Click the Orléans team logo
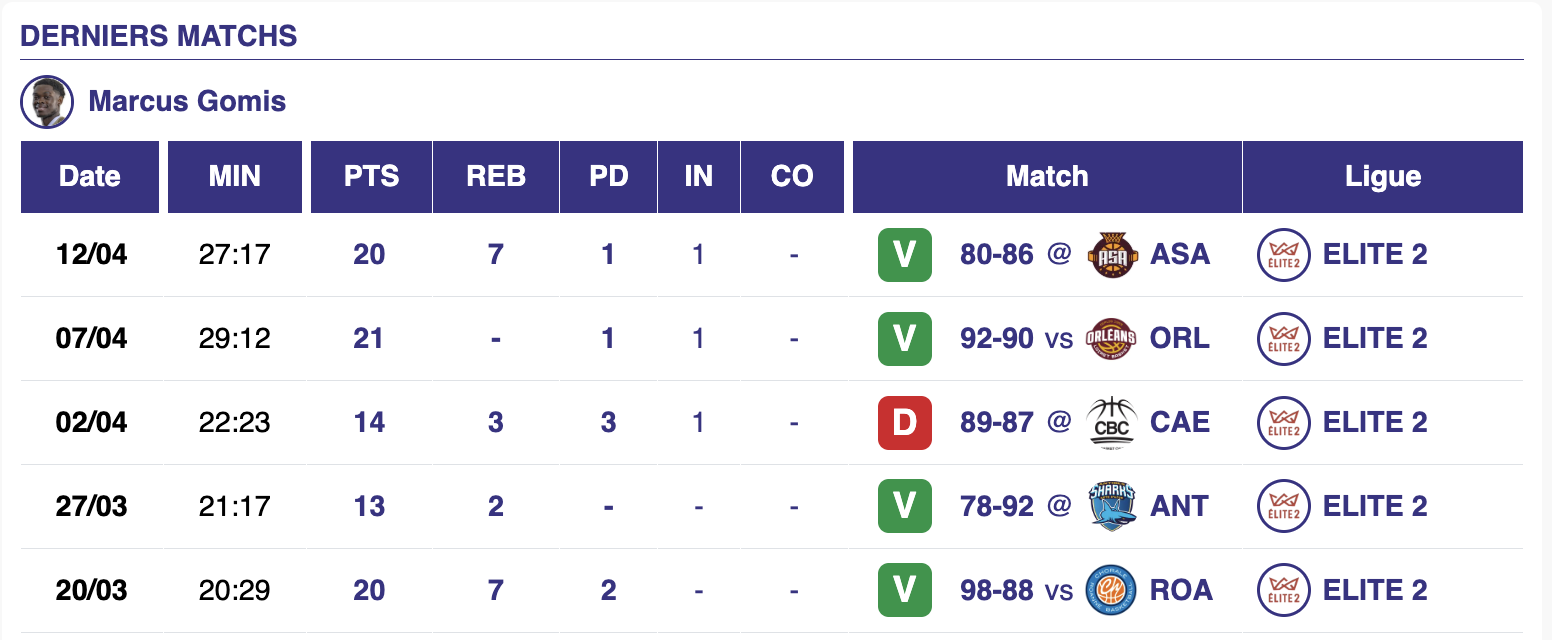The image size is (1552, 640). point(1109,338)
